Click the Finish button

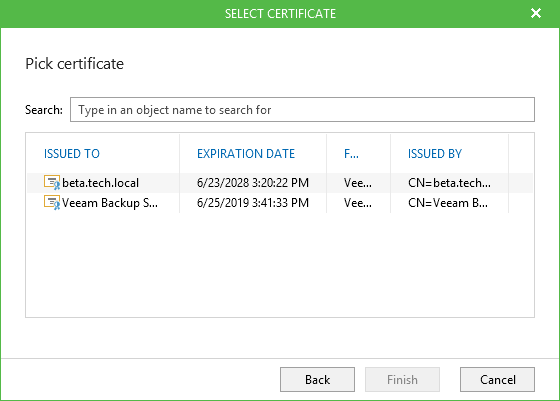pyautogui.click(x=402, y=379)
